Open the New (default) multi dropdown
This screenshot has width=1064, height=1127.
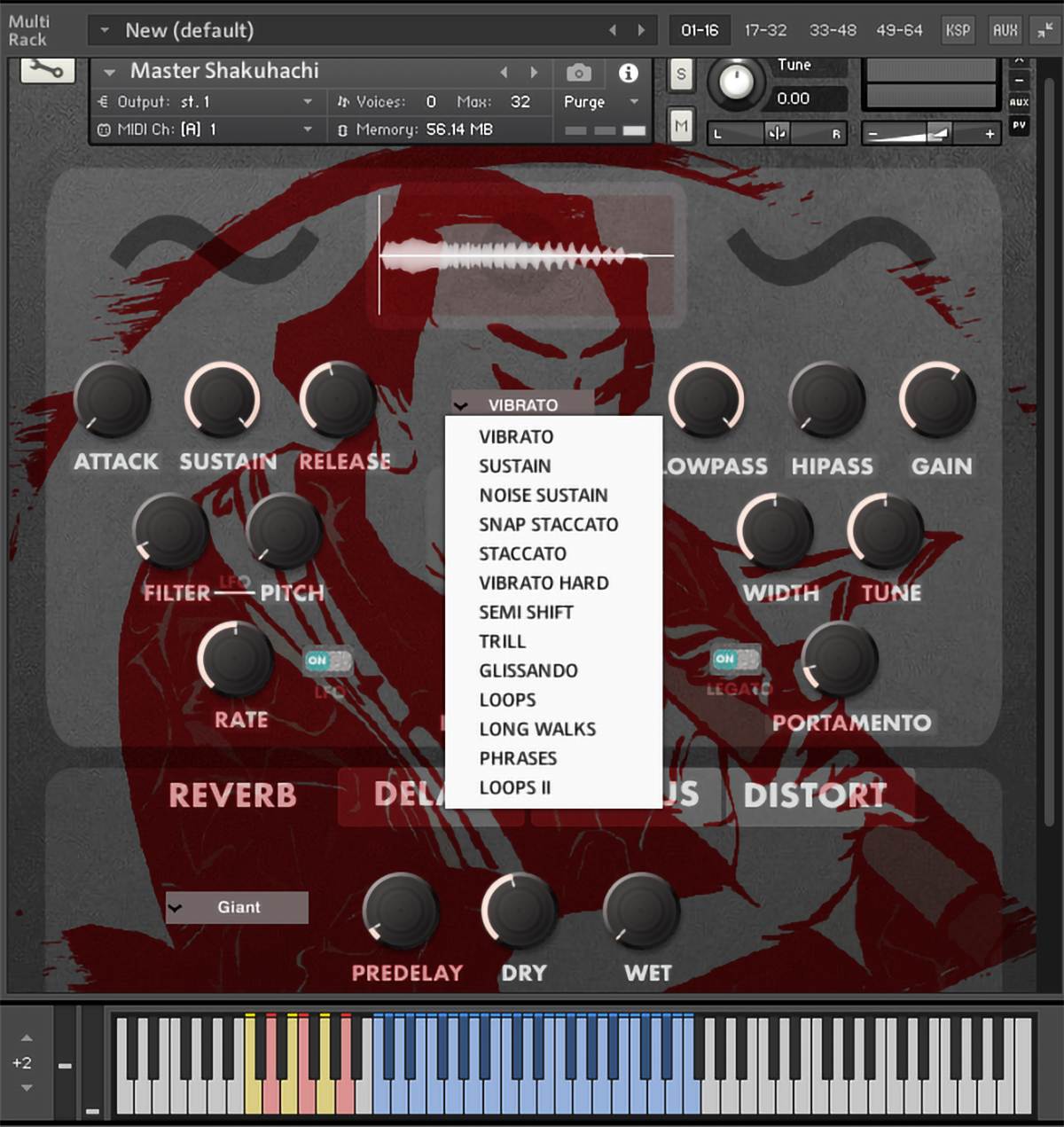[x=372, y=30]
